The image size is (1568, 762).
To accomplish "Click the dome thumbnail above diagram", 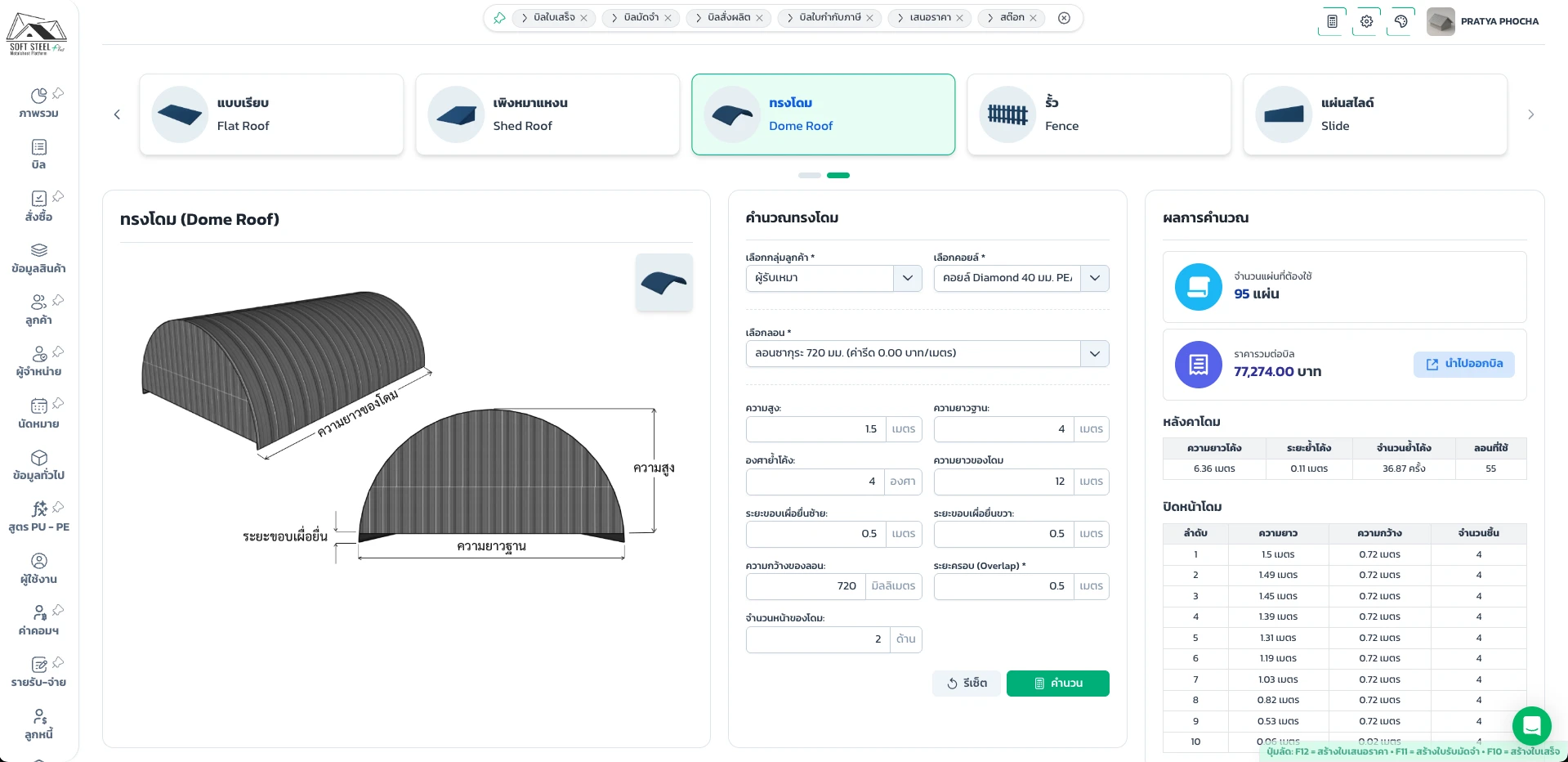I will pyautogui.click(x=663, y=283).
